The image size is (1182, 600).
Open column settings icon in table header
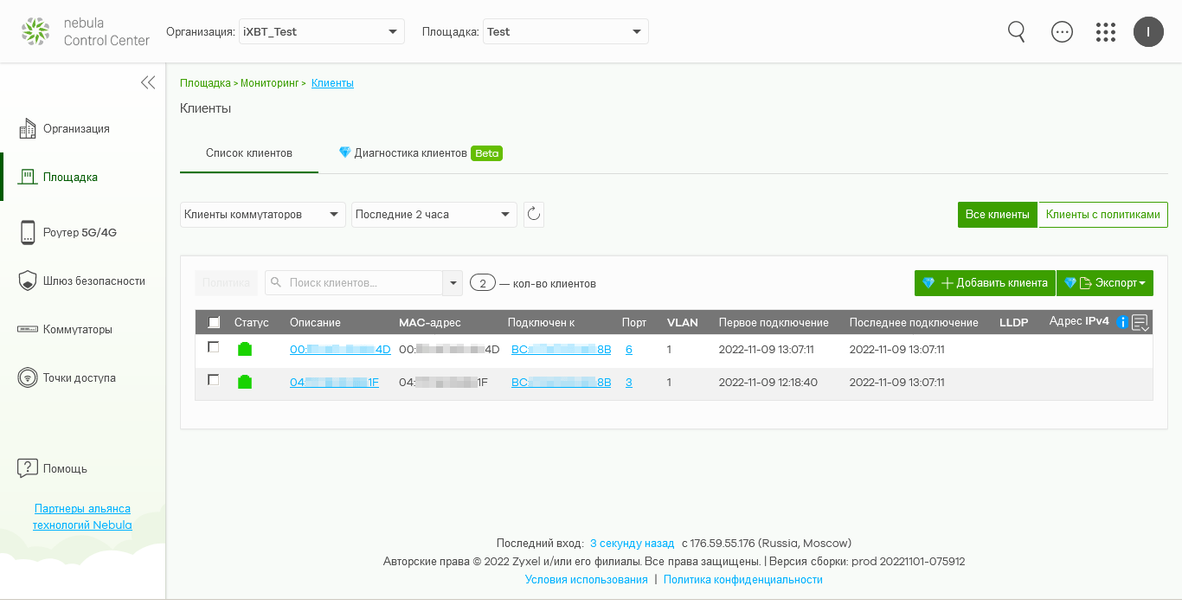click(x=1140, y=323)
